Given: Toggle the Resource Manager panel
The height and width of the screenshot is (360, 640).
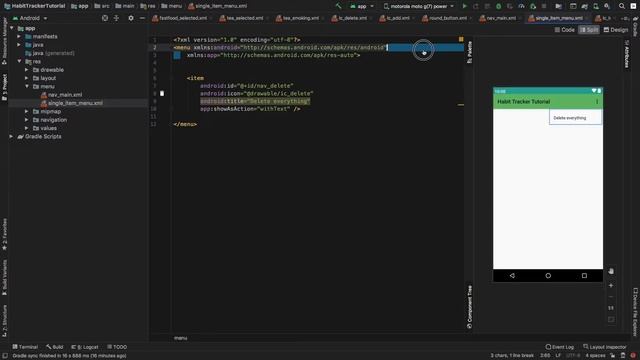Looking at the screenshot, I should click(x=4, y=42).
